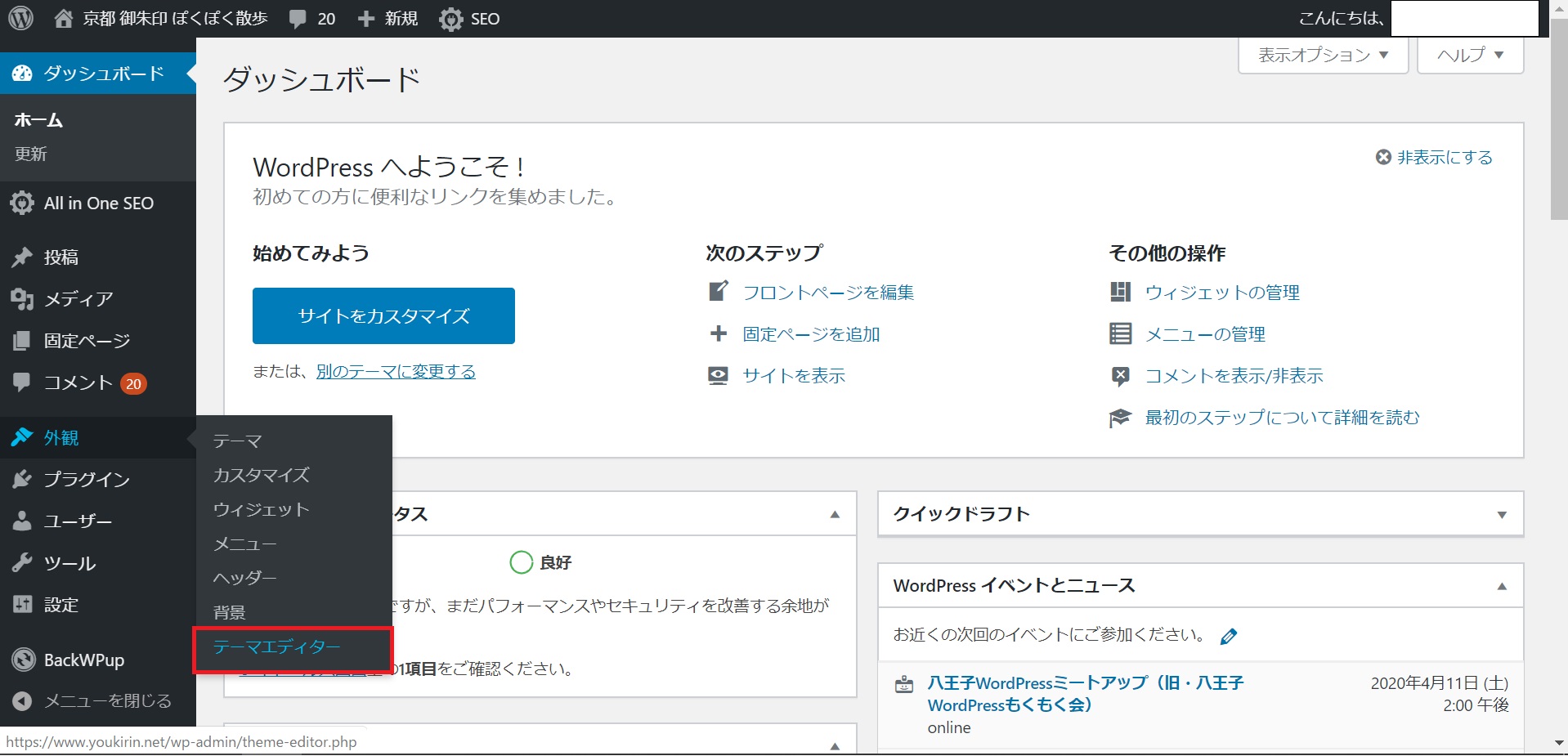Select カスタマイズ in the 外観 submenu
The height and width of the screenshot is (756, 1568).
click(x=261, y=475)
